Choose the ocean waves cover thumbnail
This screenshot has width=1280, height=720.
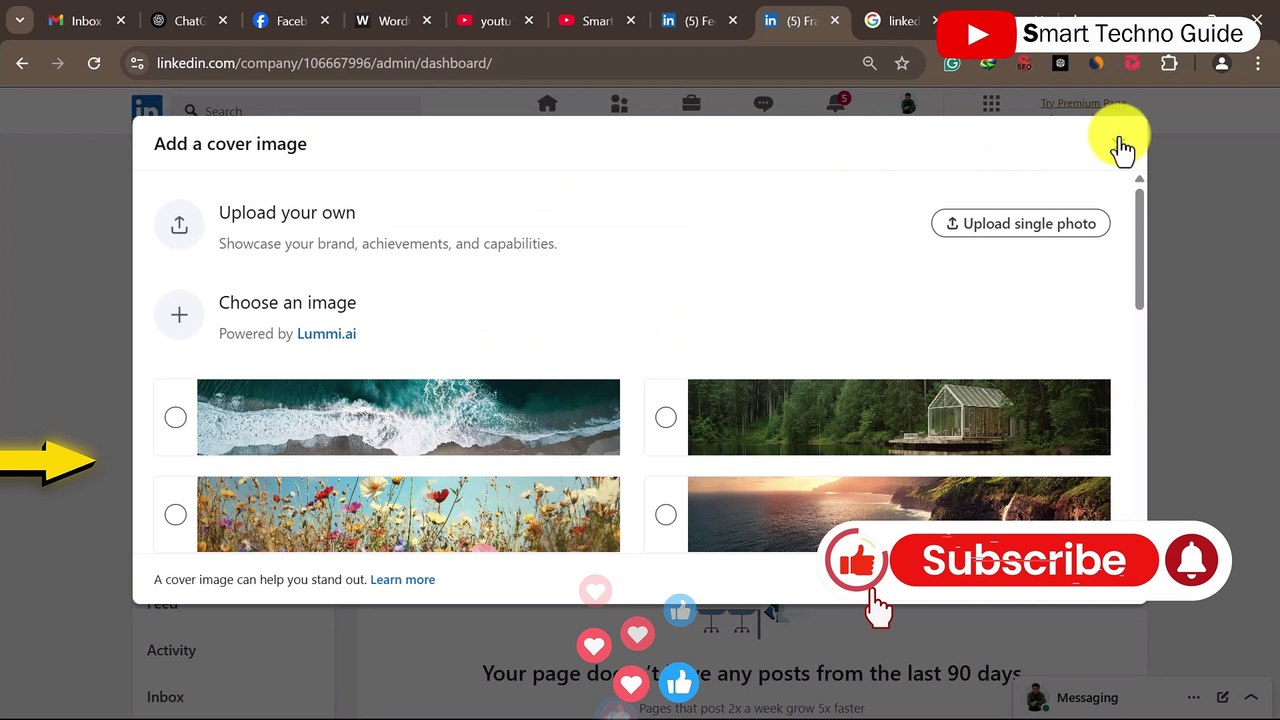pyautogui.click(x=408, y=417)
